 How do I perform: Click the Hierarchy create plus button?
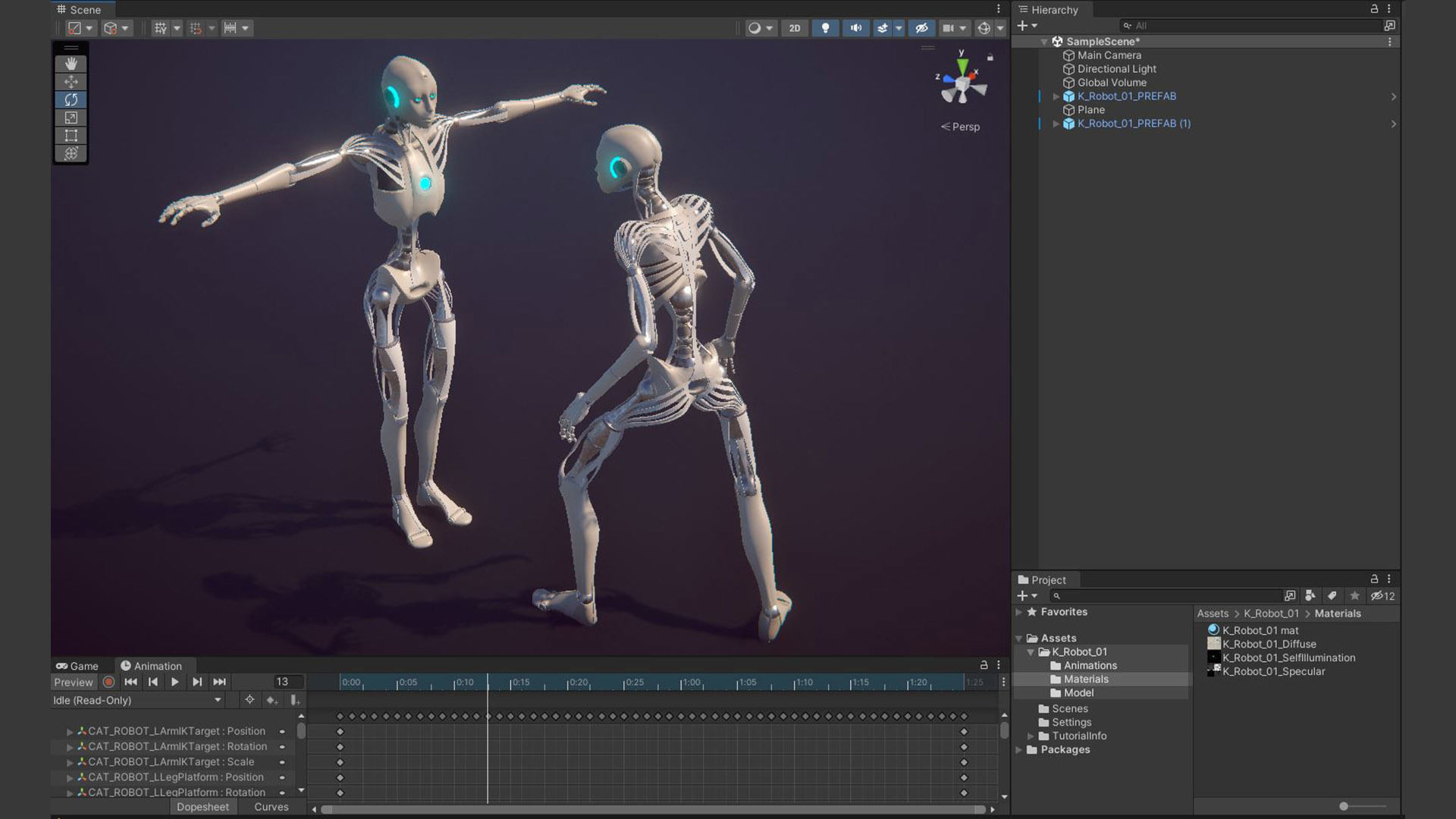pos(1027,26)
